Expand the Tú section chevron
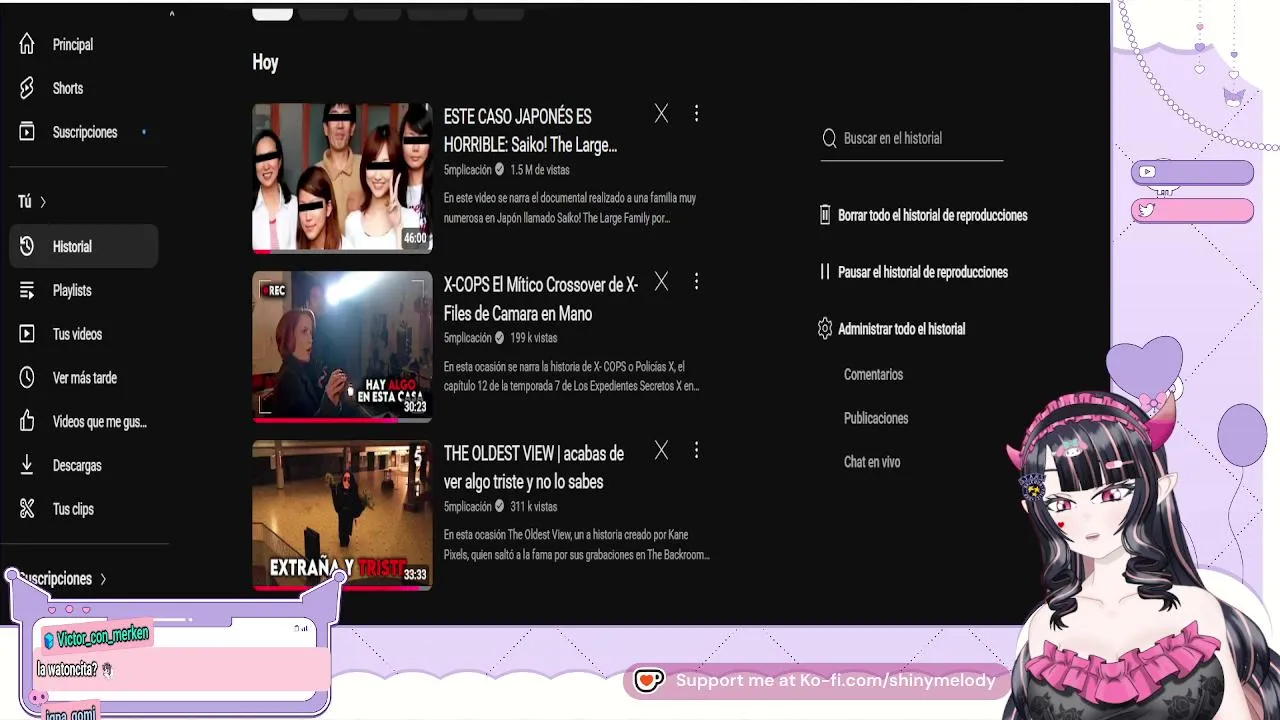 point(43,202)
